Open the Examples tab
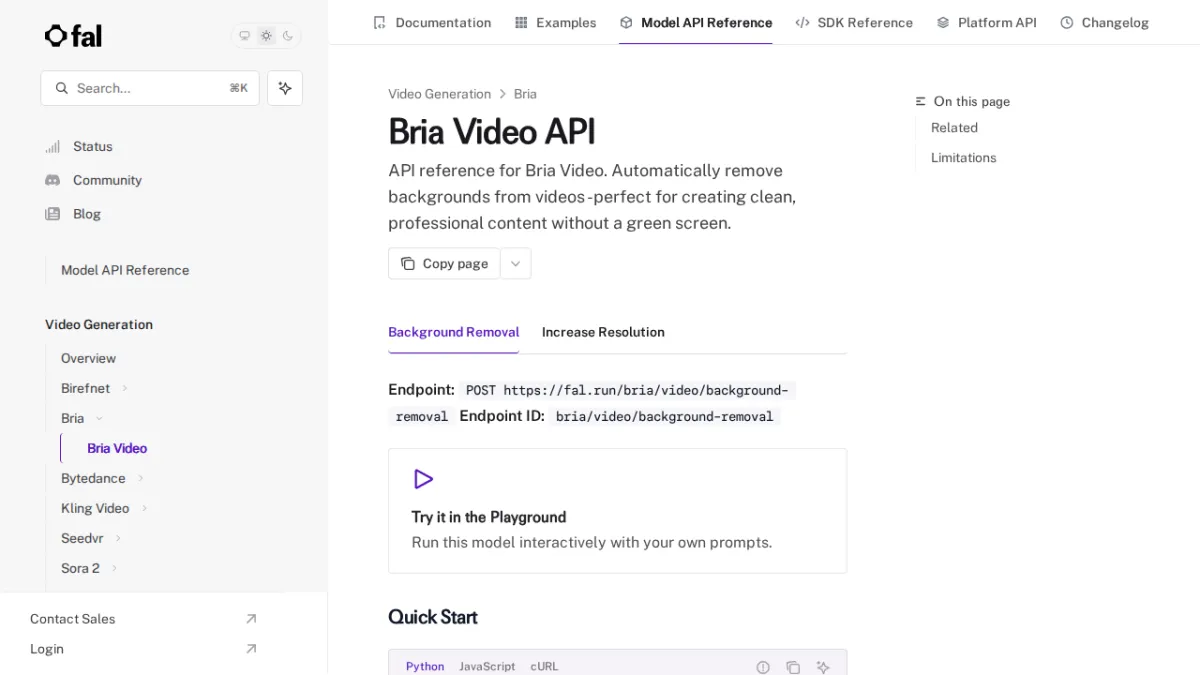Image resolution: width=1200 pixels, height=675 pixels. coord(555,22)
